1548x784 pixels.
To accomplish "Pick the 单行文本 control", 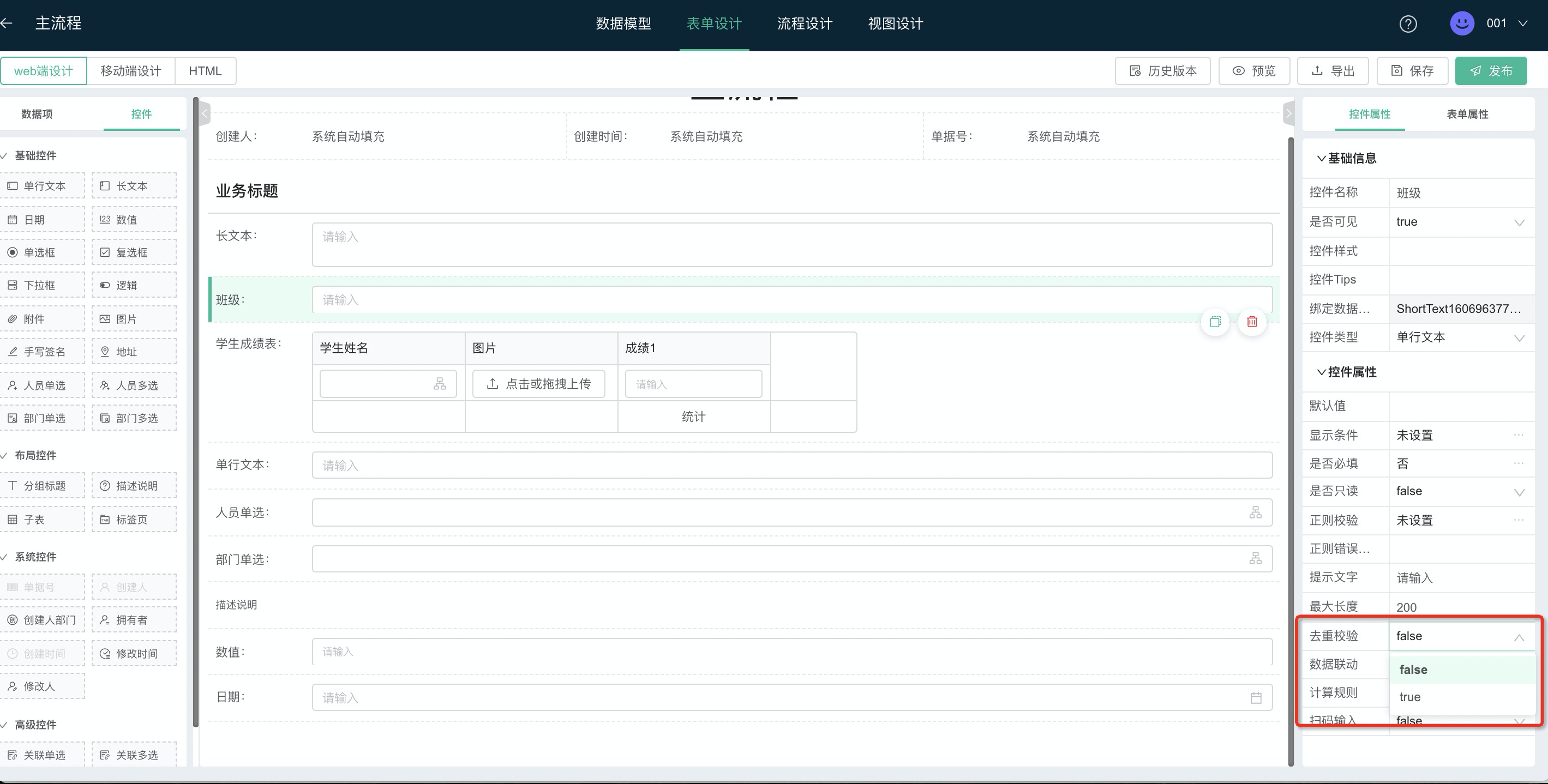I will (42, 185).
